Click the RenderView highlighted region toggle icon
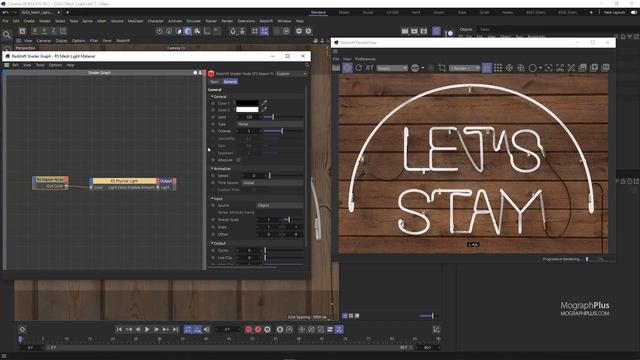 tap(487, 68)
